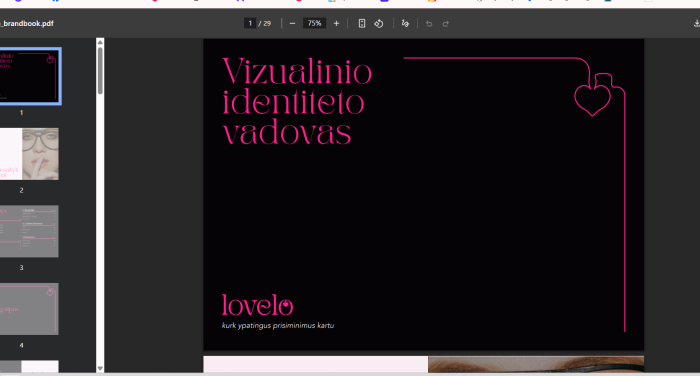700x376 pixels.
Task: Click the sidebar scrollbar down arrow
Action: [x=100, y=368]
